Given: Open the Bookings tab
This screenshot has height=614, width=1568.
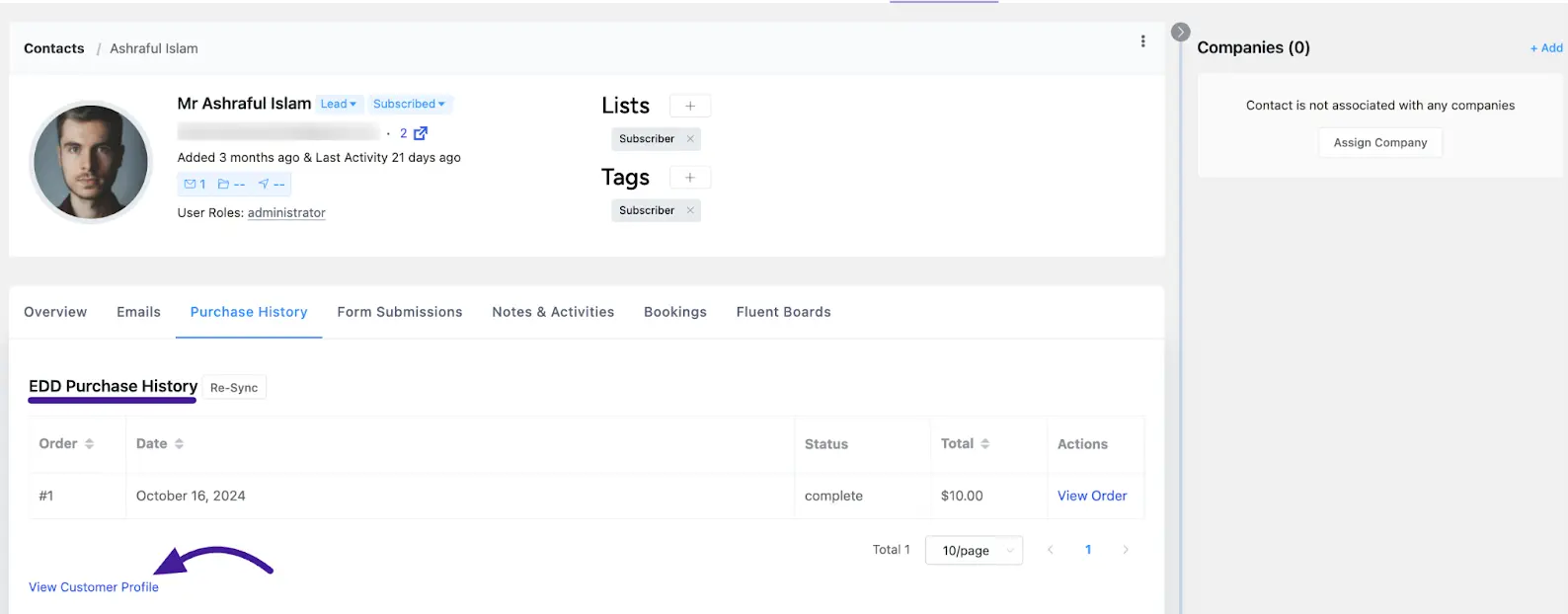Looking at the screenshot, I should pyautogui.click(x=675, y=312).
